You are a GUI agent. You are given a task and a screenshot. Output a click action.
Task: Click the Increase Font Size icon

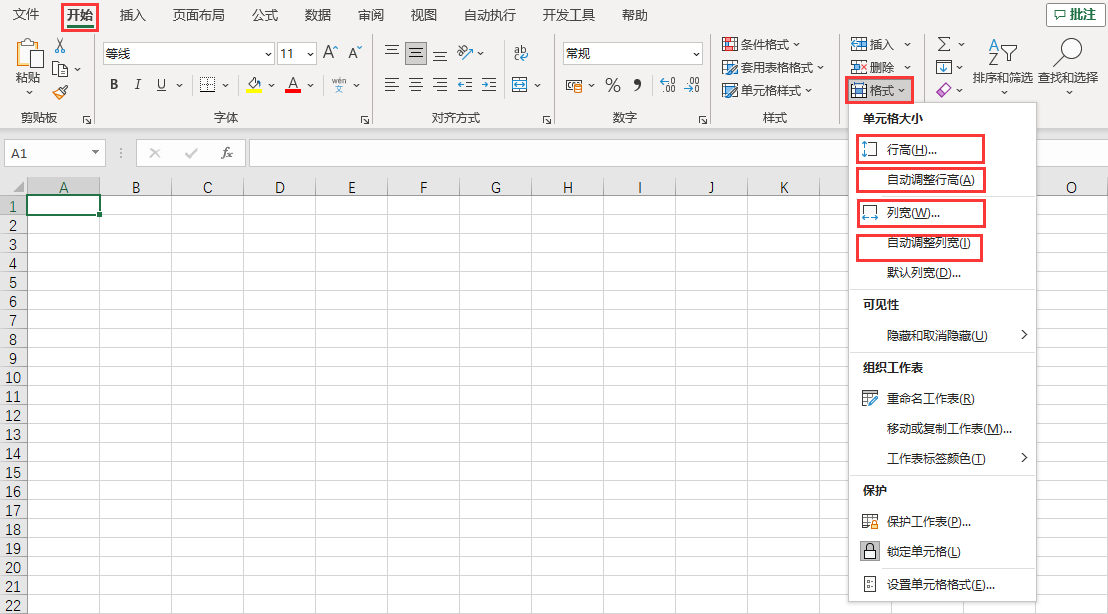point(330,53)
